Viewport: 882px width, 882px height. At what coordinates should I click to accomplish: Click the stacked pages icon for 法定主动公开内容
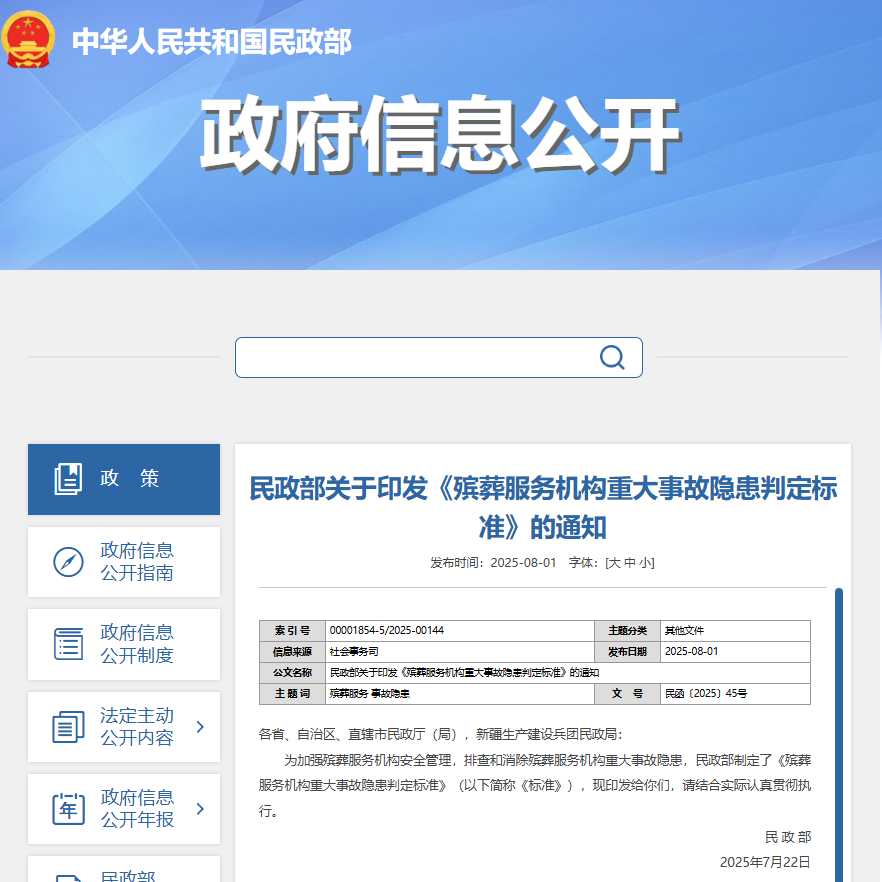[x=68, y=726]
